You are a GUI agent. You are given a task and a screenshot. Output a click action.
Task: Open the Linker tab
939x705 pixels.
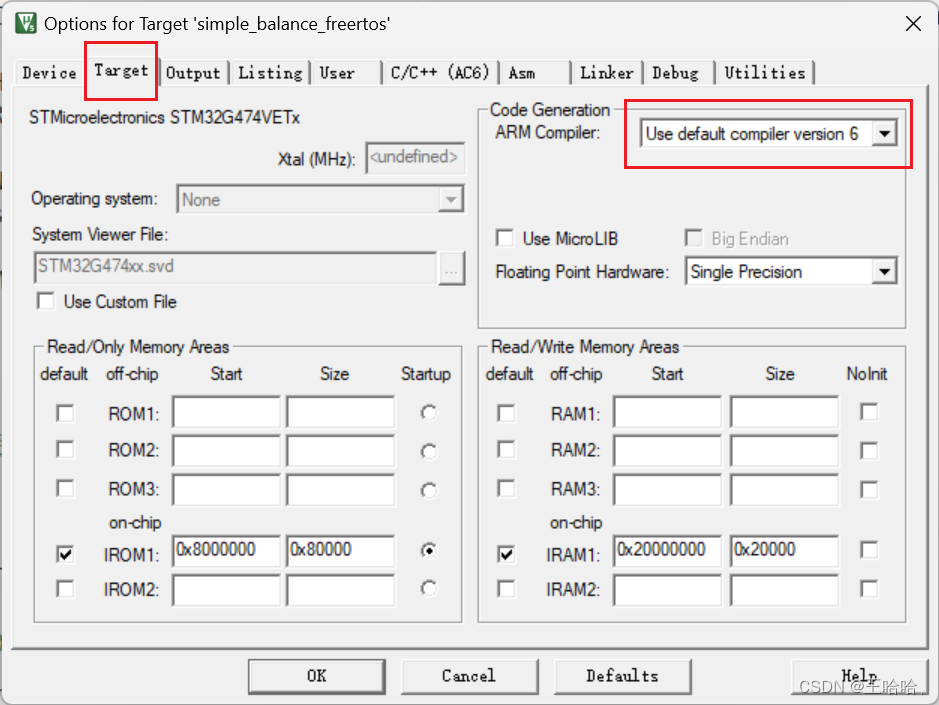point(607,73)
